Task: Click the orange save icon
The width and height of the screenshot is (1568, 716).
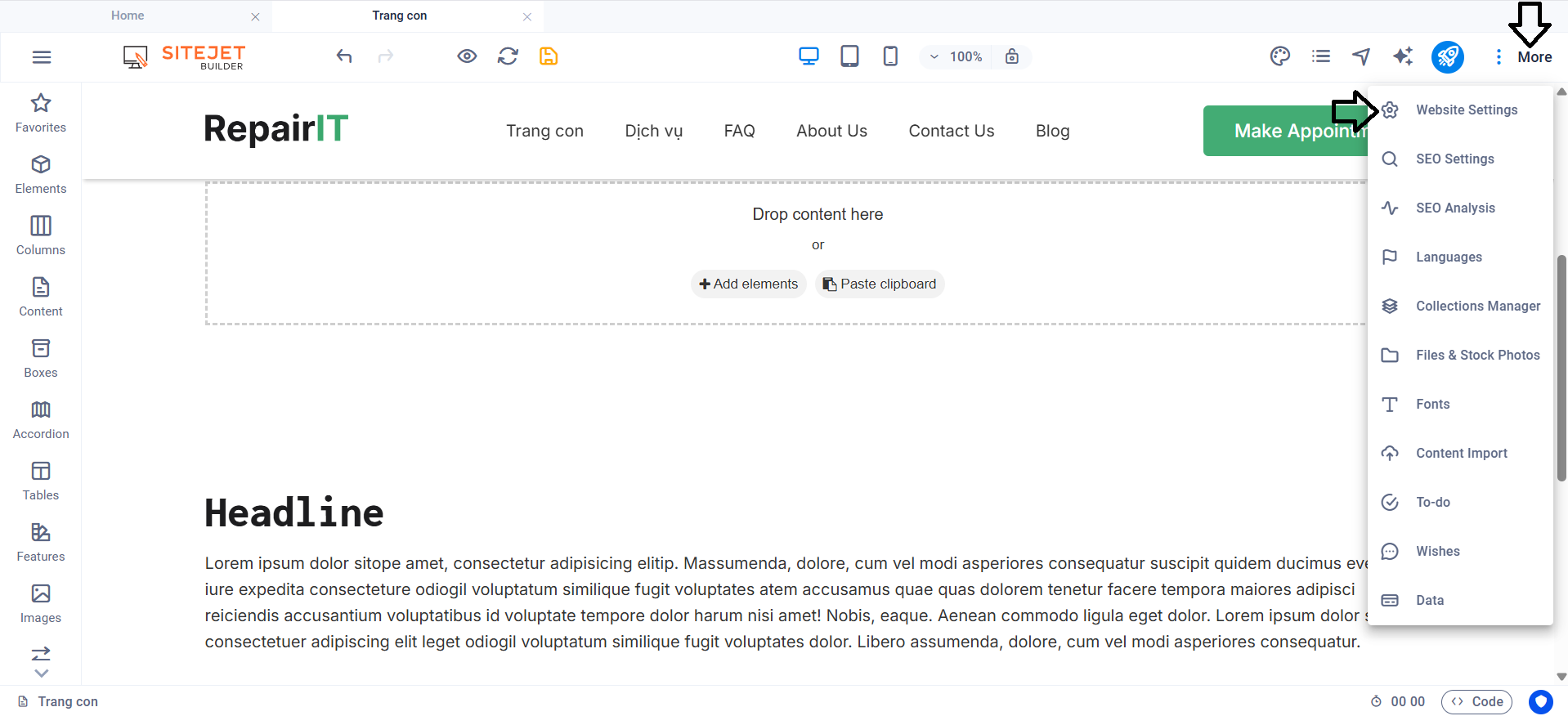Action: pyautogui.click(x=549, y=56)
